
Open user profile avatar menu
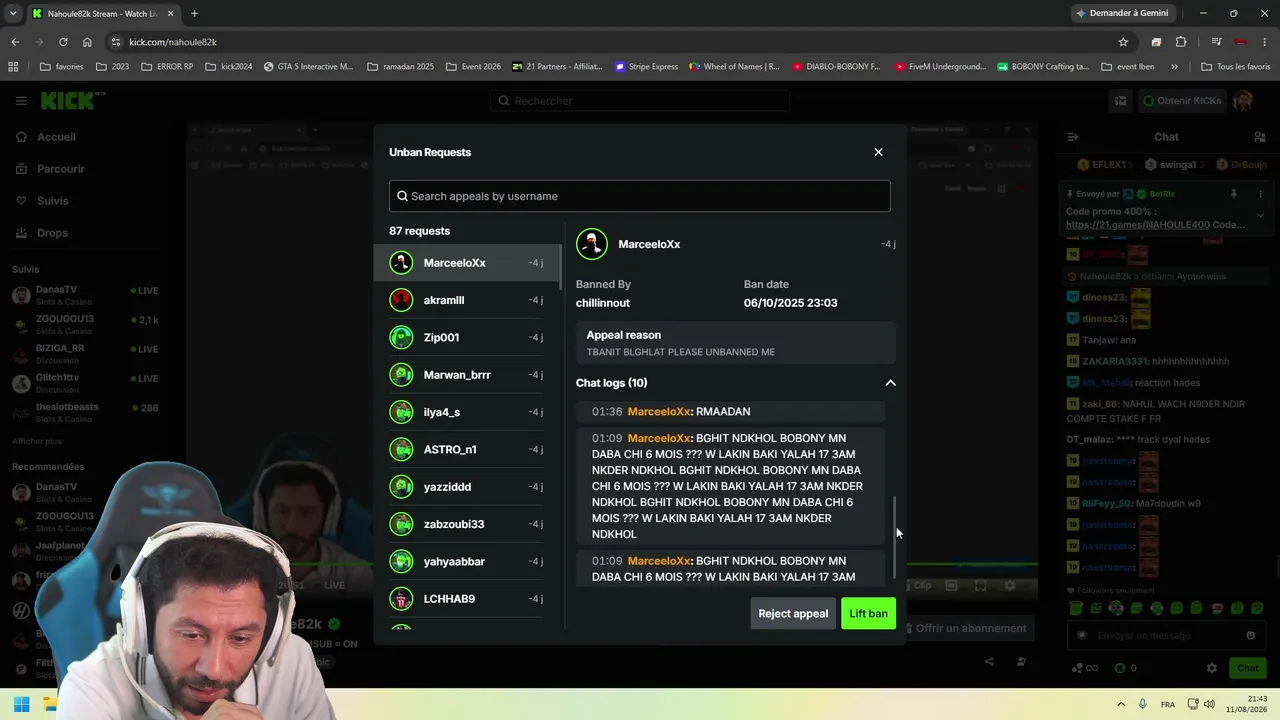pyautogui.click(x=1243, y=101)
